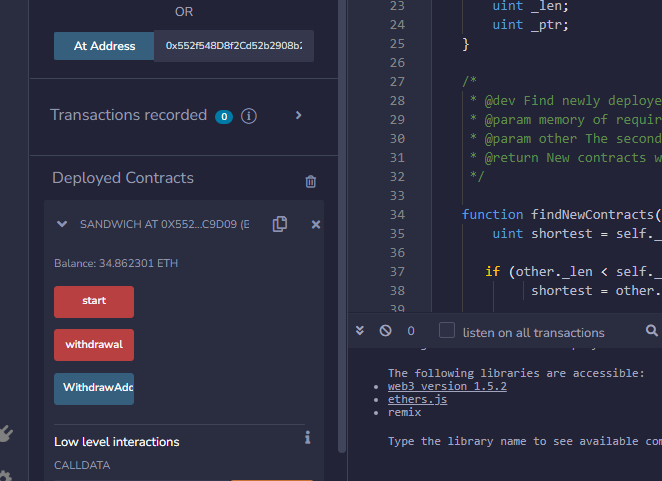Click line number 27 in gutter
This screenshot has height=481, width=662.
click(397, 82)
